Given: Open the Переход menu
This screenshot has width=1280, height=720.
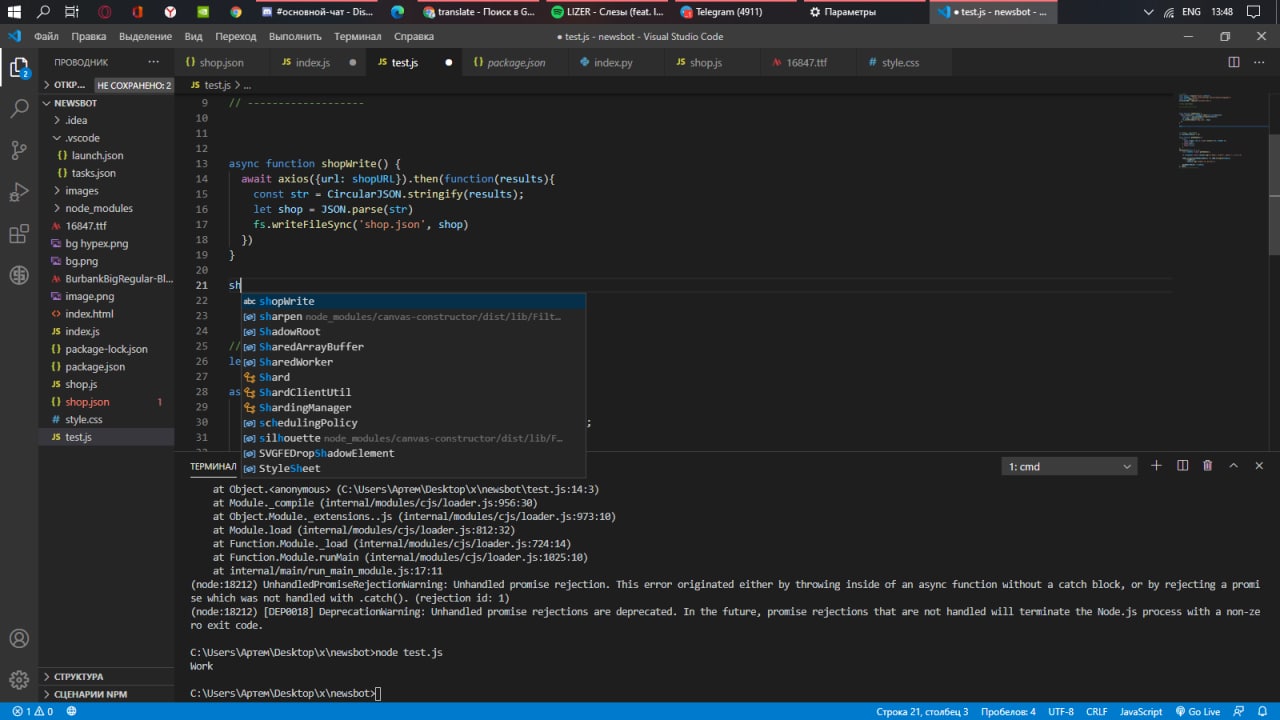Looking at the screenshot, I should tap(236, 36).
